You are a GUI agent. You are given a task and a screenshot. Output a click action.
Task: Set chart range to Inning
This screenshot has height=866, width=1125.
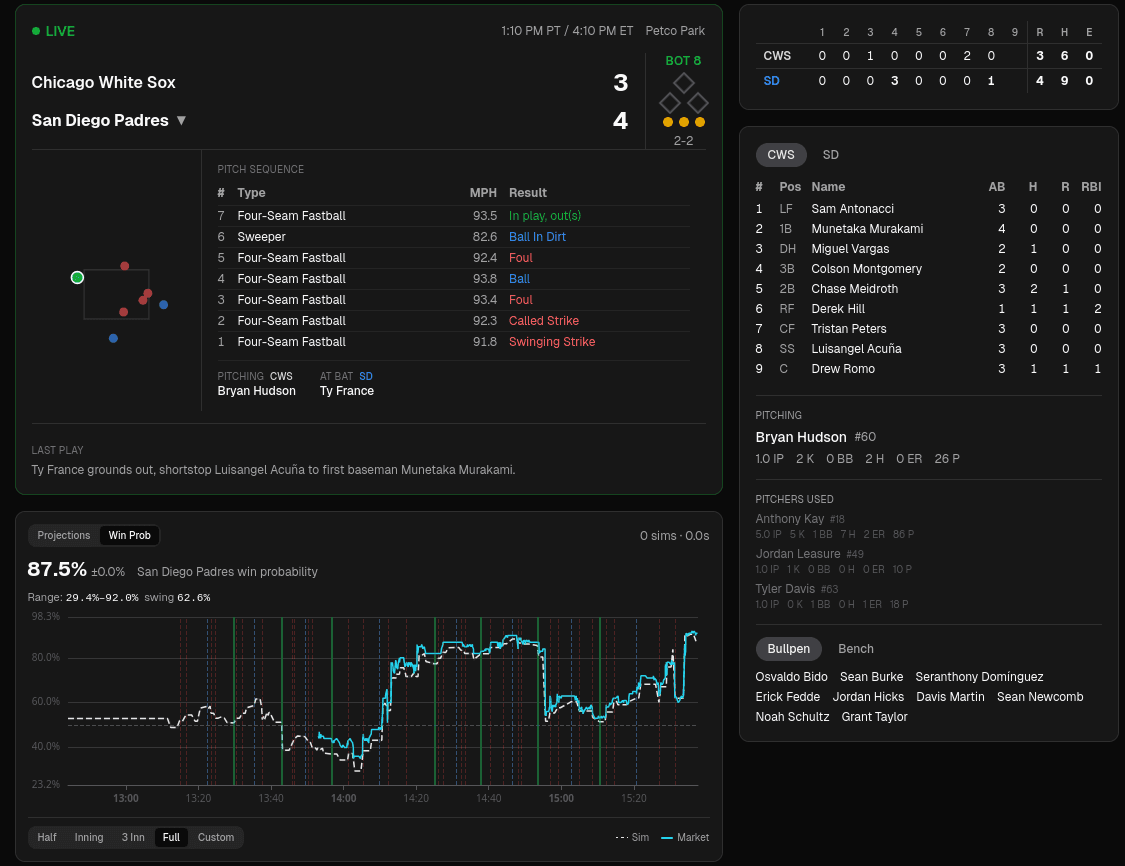89,837
